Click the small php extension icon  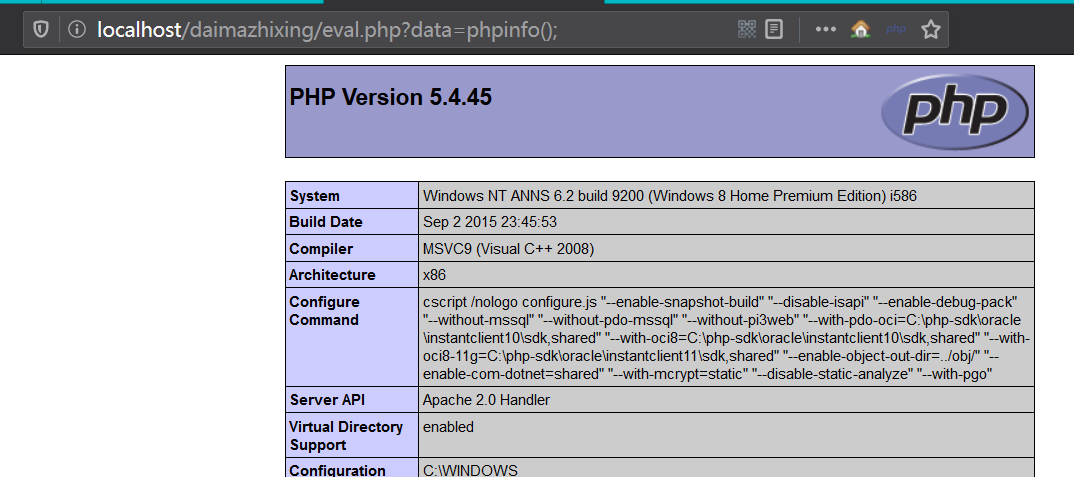[x=896, y=29]
